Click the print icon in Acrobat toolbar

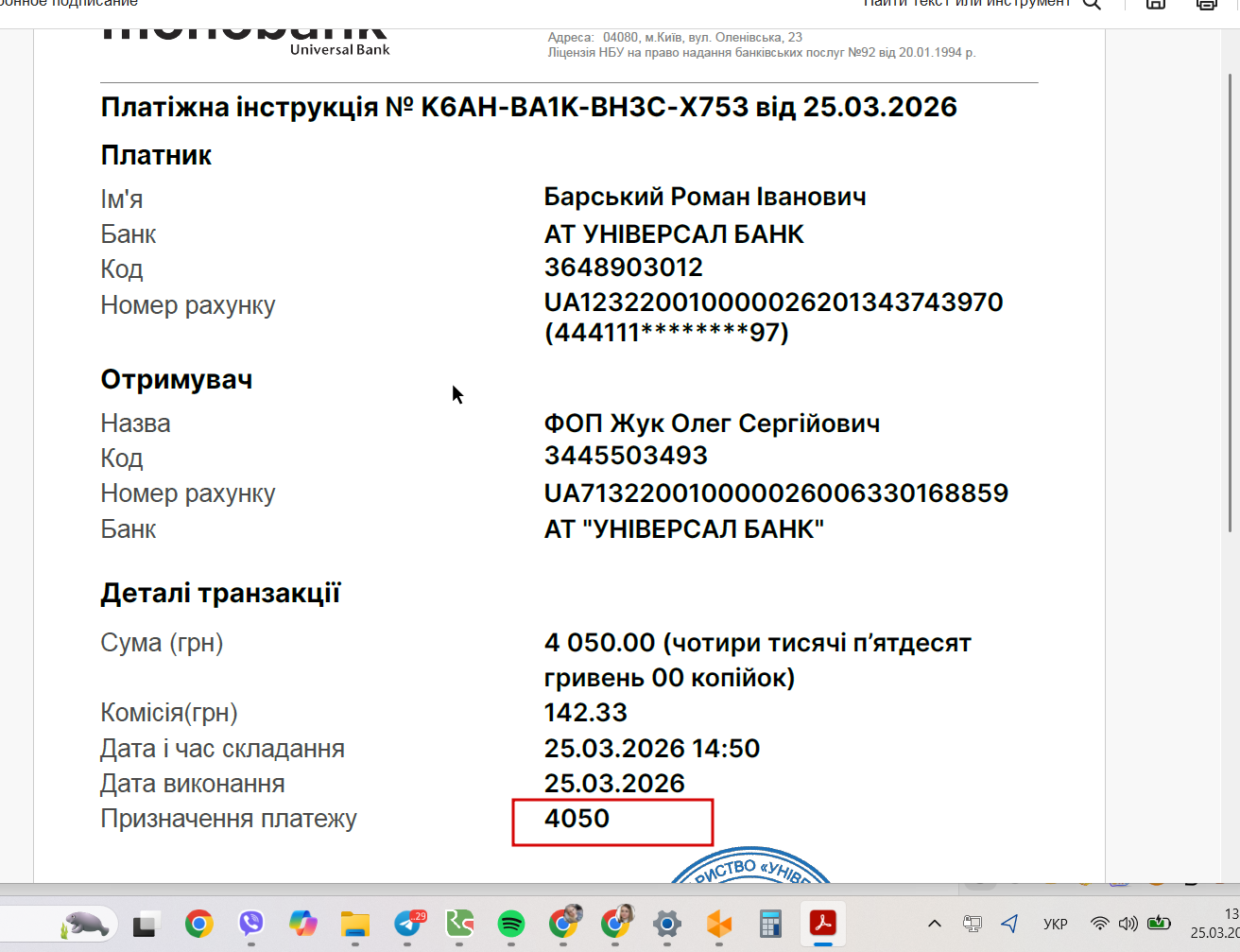tap(1207, 4)
